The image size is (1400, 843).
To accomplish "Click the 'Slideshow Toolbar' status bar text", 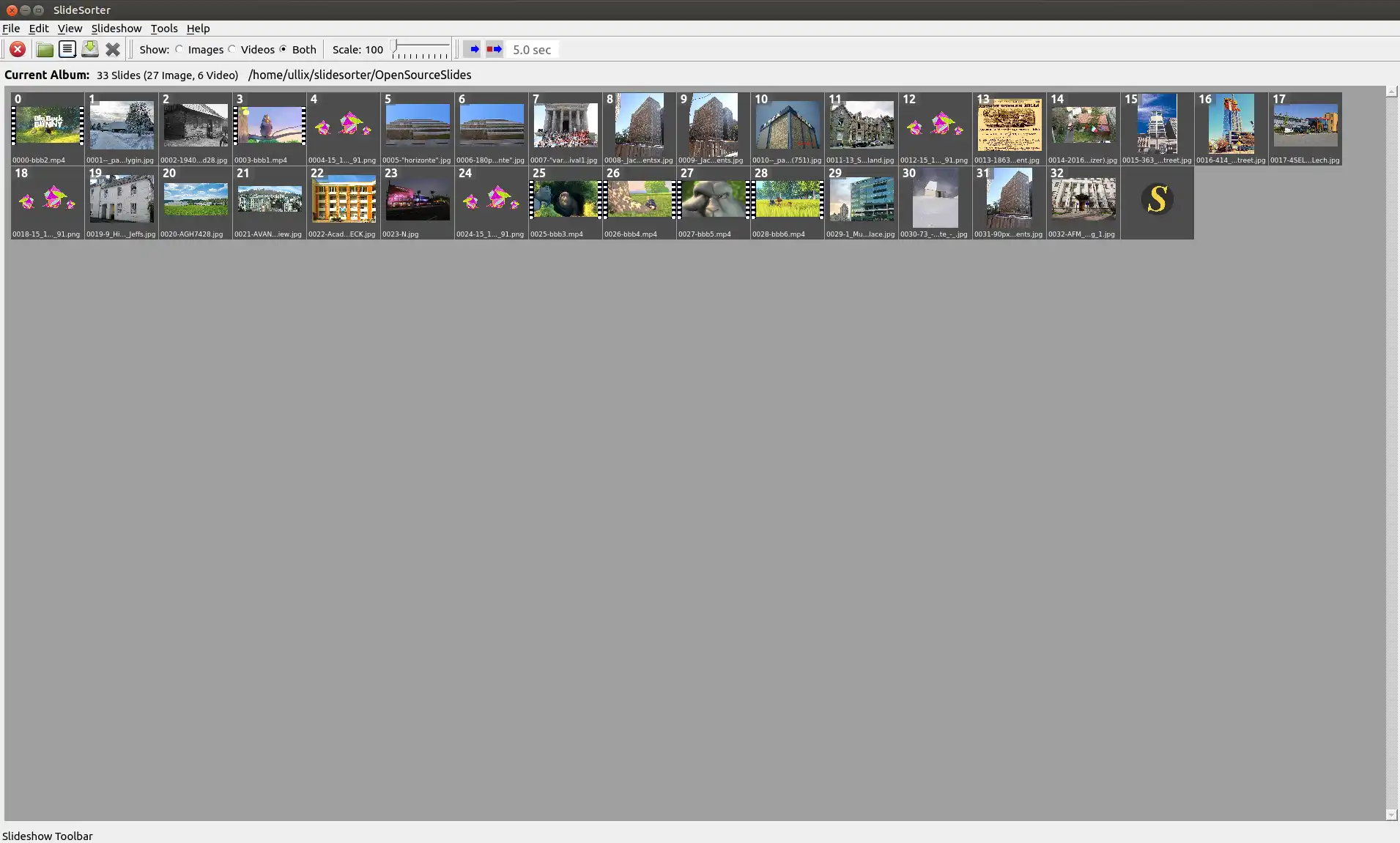I will point(48,836).
